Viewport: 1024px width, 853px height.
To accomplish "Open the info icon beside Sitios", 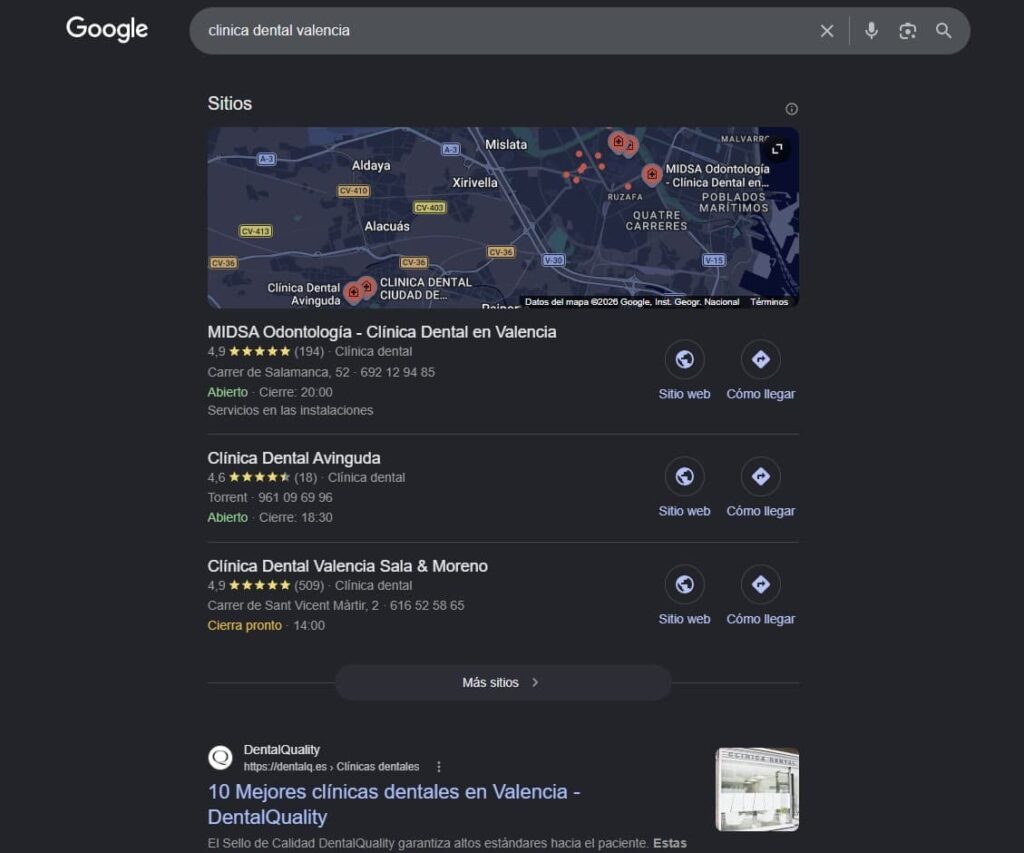I will (x=791, y=109).
